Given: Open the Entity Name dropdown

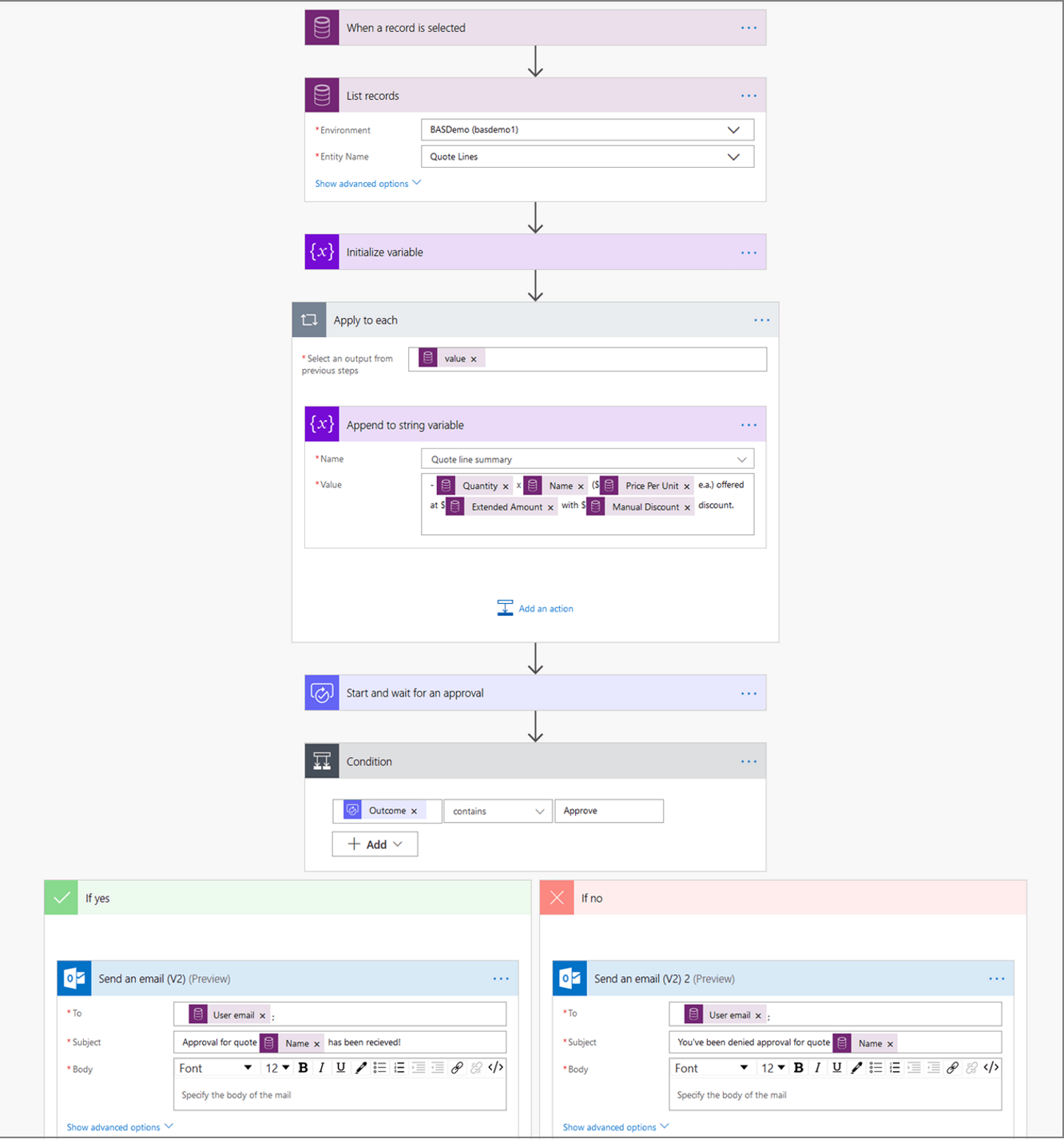Looking at the screenshot, I should [x=733, y=157].
